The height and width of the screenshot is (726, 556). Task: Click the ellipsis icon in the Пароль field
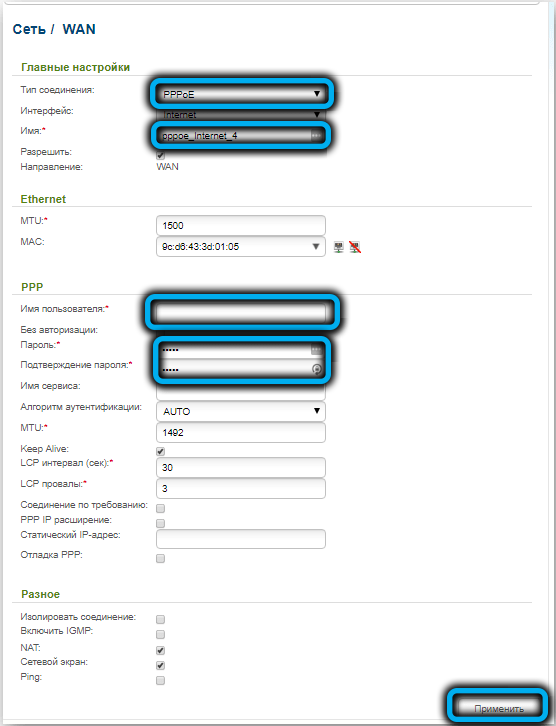[x=316, y=349]
